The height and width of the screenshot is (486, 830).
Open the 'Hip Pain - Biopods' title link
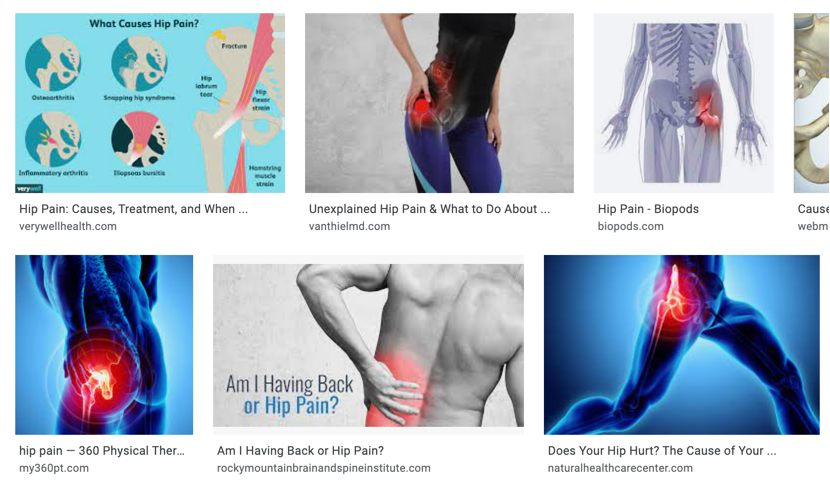648,209
